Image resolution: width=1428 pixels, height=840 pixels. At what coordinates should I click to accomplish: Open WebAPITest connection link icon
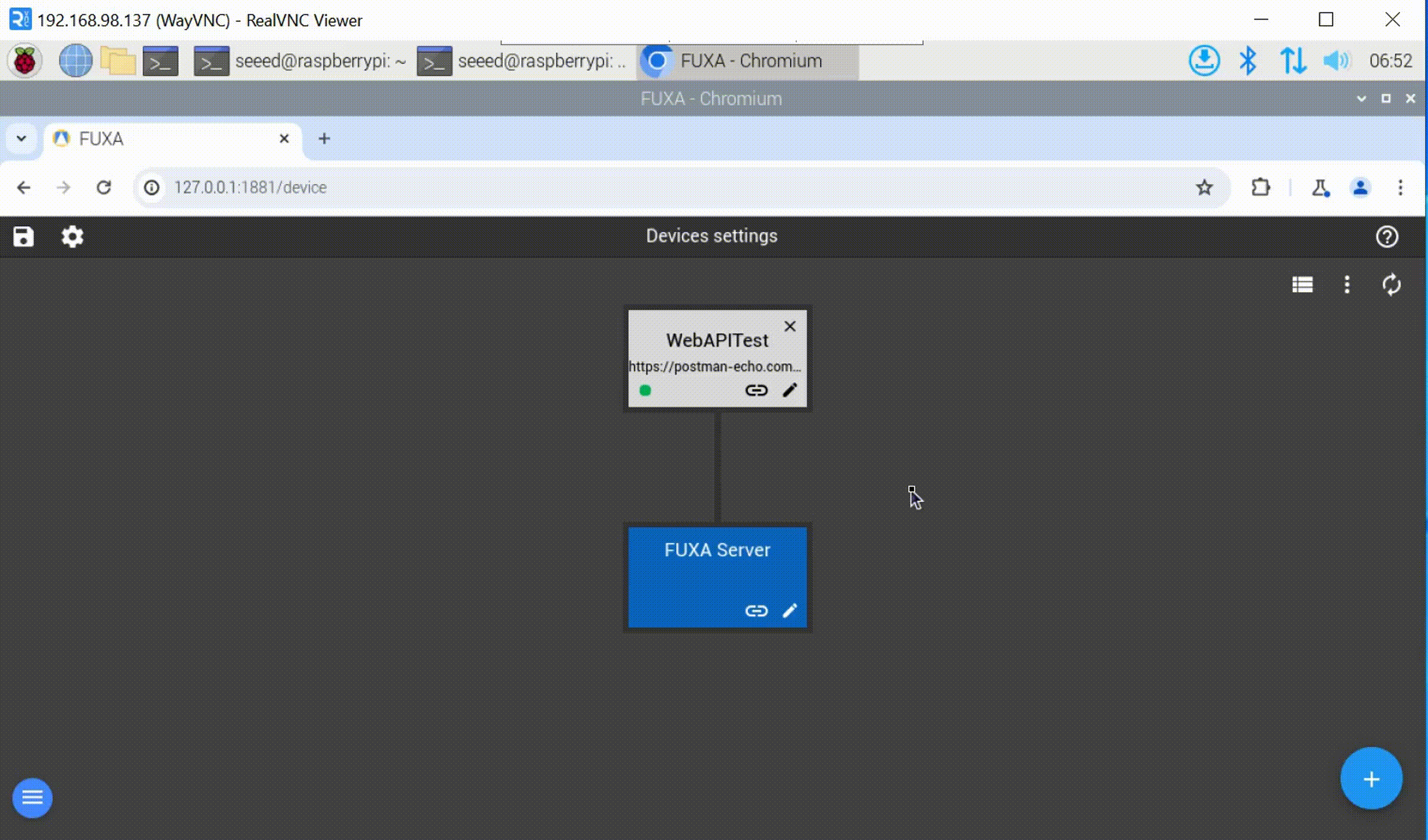(x=756, y=390)
